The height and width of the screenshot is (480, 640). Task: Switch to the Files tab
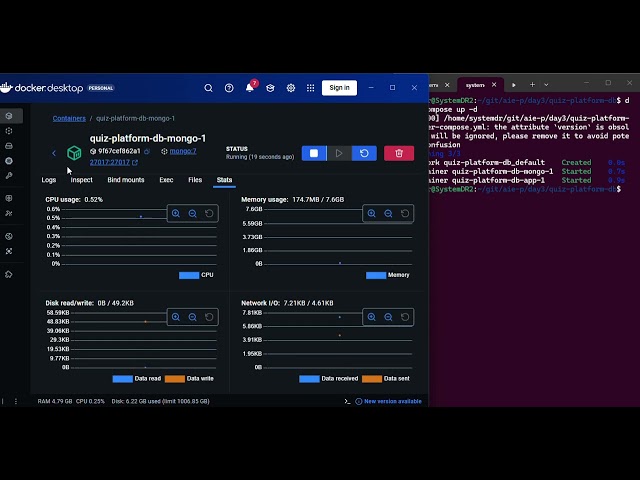pyautogui.click(x=195, y=180)
